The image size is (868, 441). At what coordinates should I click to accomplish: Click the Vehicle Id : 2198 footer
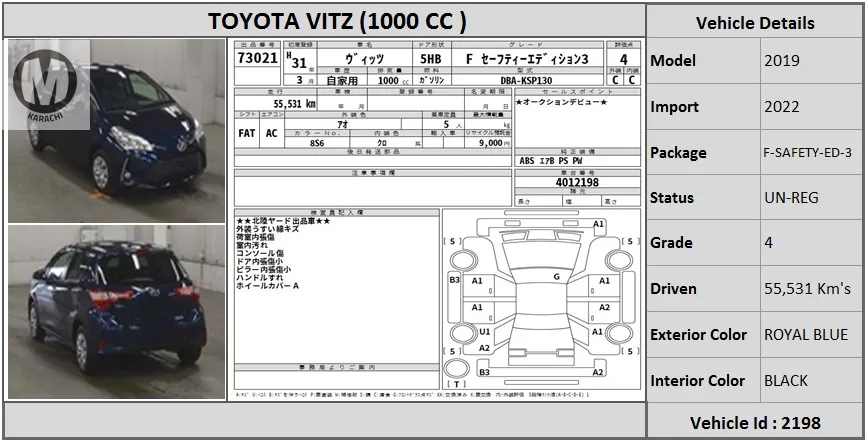tap(755, 423)
